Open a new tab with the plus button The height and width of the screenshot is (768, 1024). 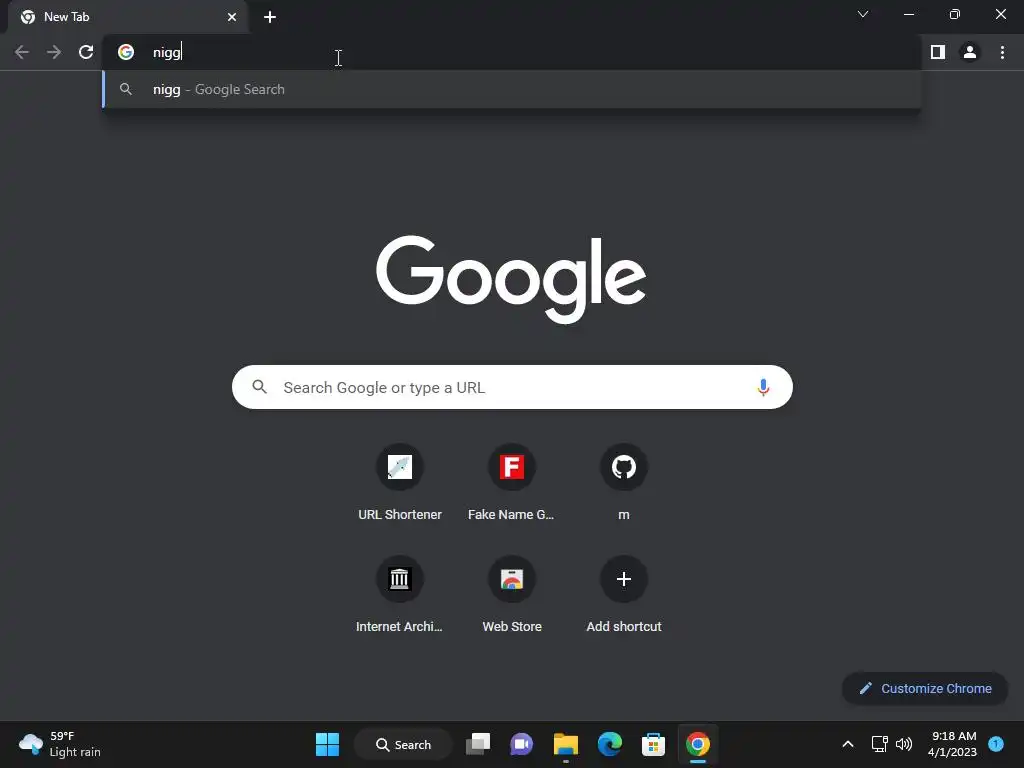click(270, 17)
